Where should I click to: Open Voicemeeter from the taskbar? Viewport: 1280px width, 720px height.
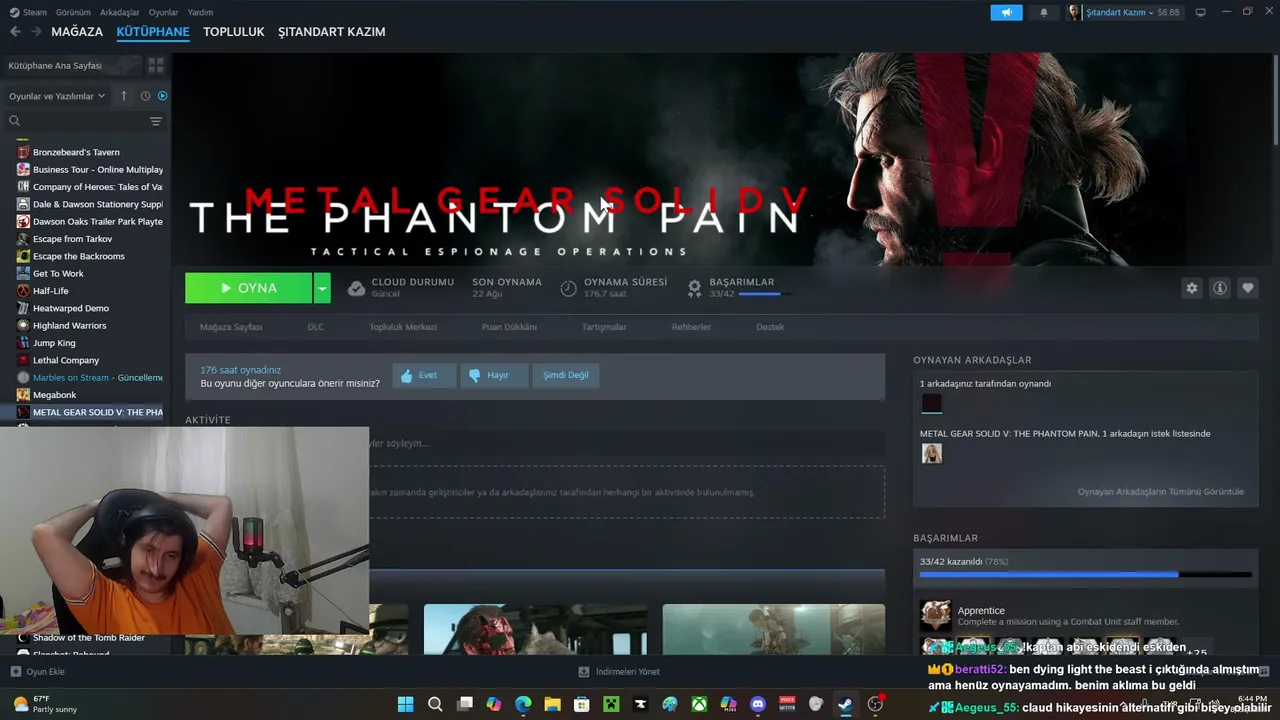787,704
